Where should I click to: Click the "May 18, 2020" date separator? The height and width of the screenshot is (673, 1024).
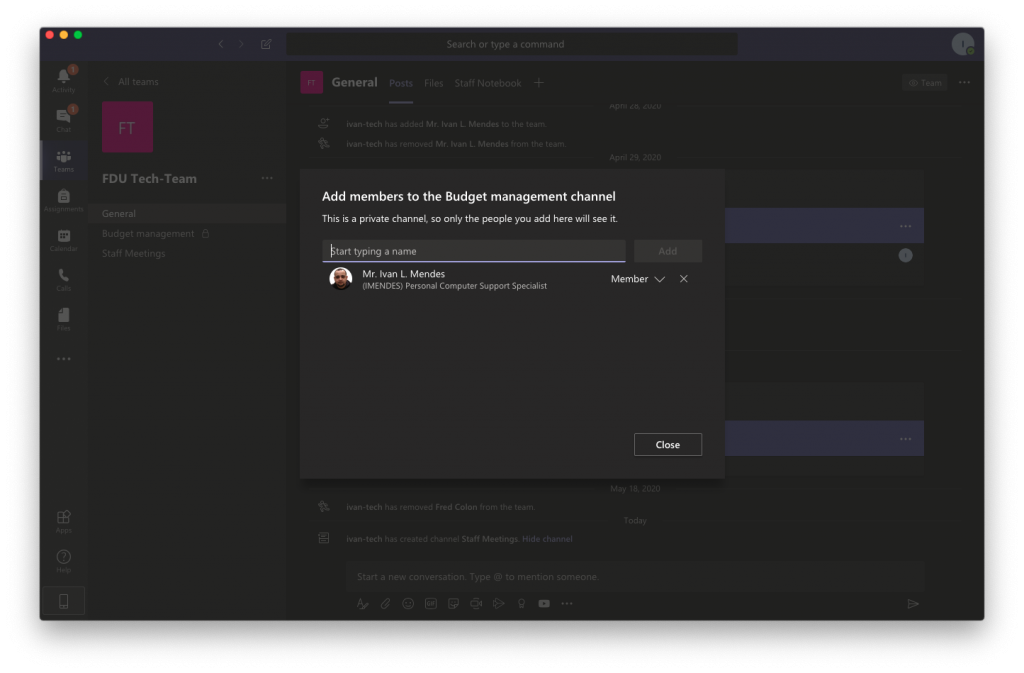[x=635, y=489]
